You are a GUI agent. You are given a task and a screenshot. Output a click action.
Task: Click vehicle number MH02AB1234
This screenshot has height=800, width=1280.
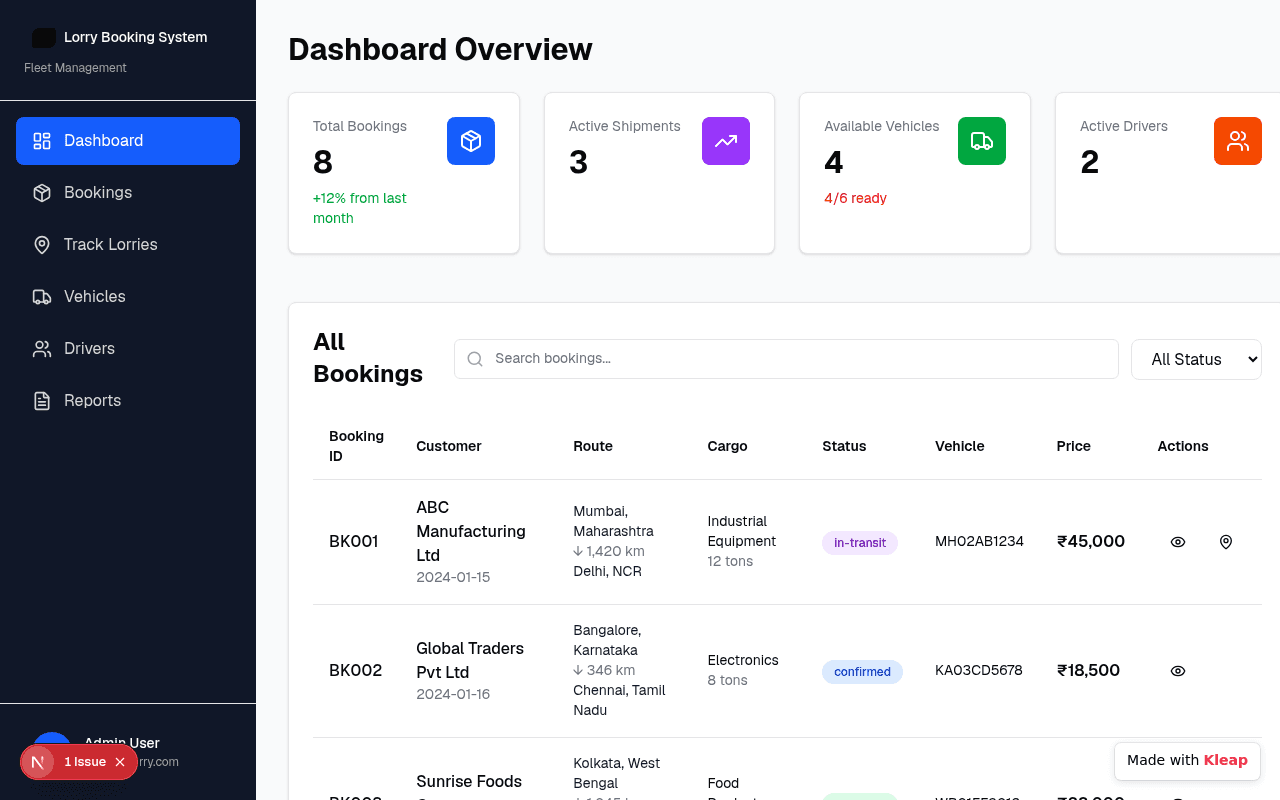tap(979, 542)
